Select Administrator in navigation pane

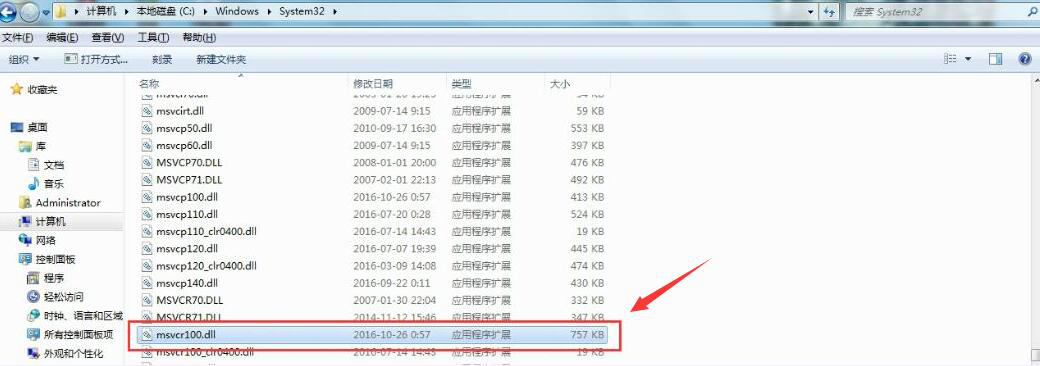point(68,203)
